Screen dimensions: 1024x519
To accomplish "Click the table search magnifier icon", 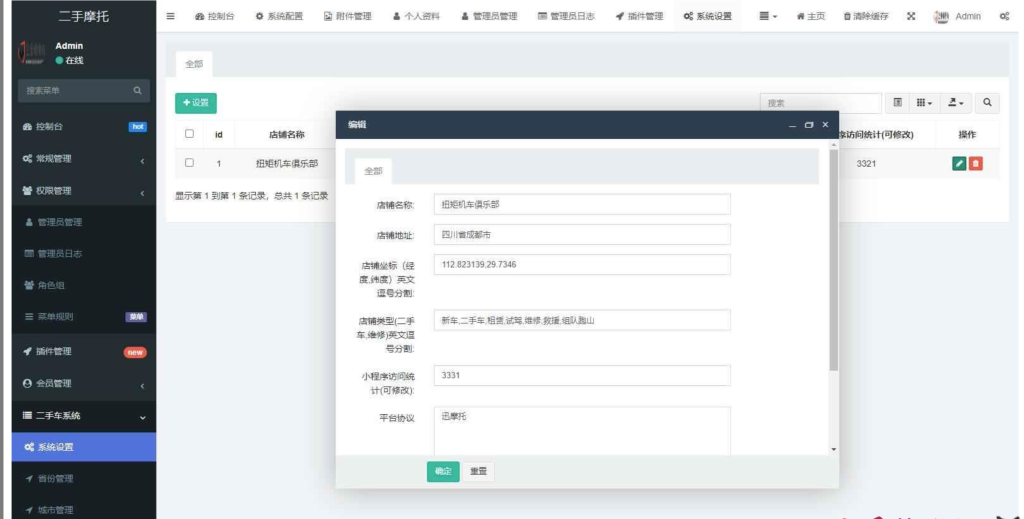I will [986, 103].
